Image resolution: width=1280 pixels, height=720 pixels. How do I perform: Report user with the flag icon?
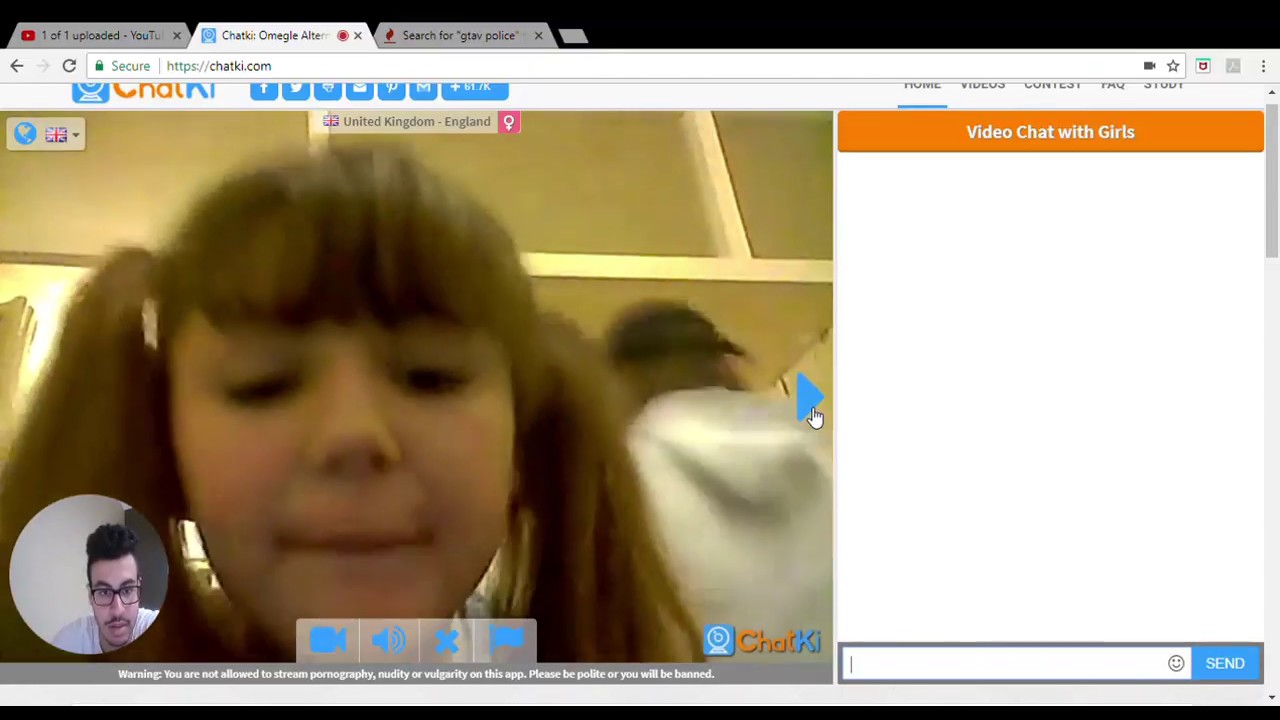(506, 640)
